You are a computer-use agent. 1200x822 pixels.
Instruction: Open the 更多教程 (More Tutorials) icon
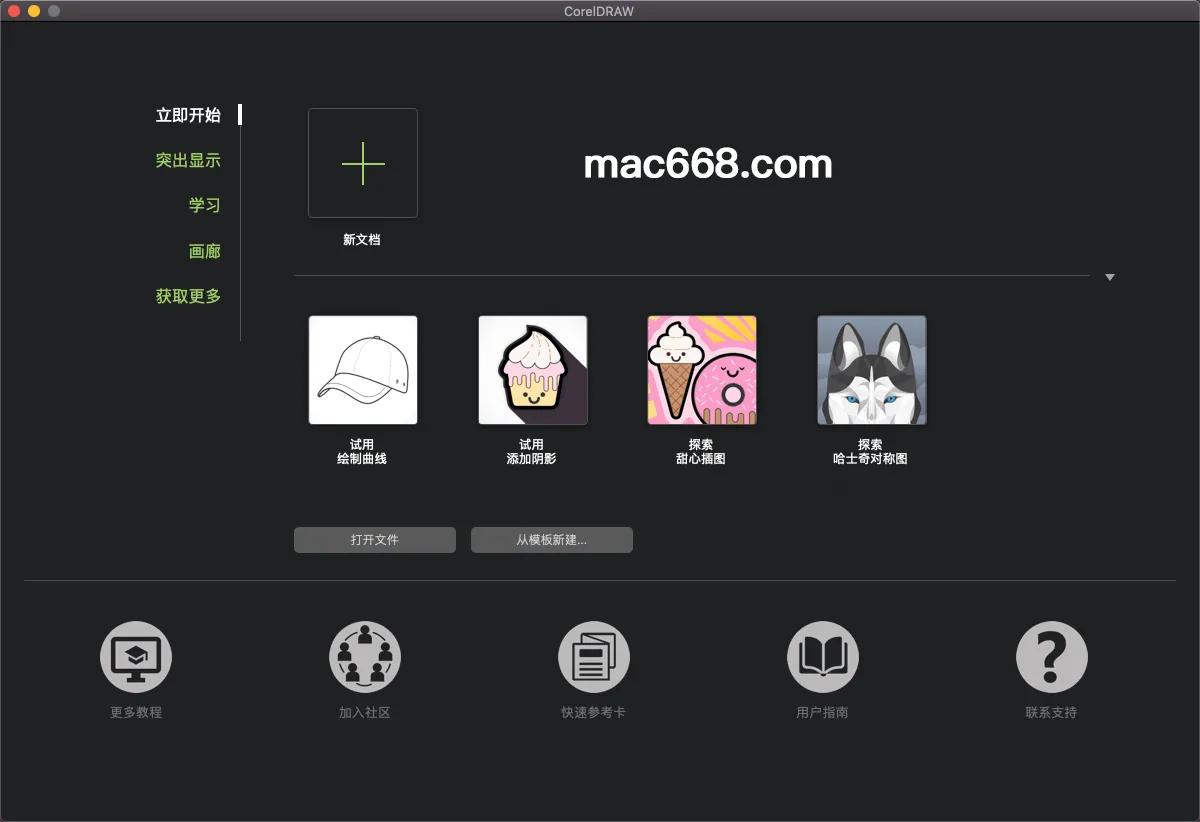point(135,656)
